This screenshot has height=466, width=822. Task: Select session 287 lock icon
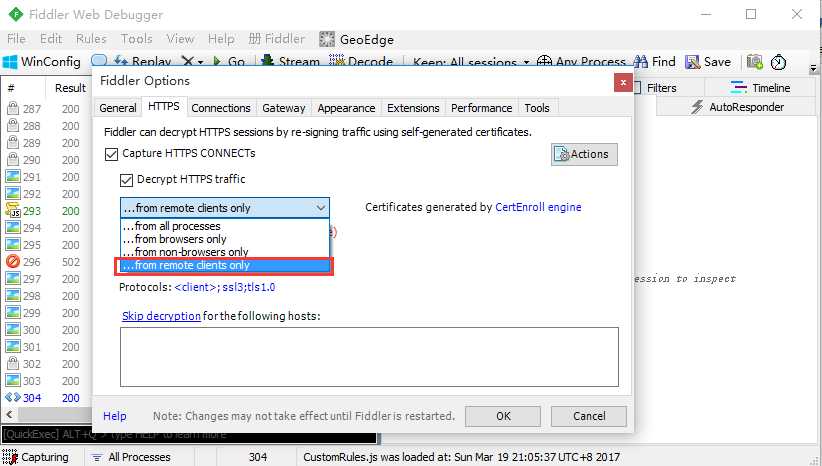pos(13,109)
